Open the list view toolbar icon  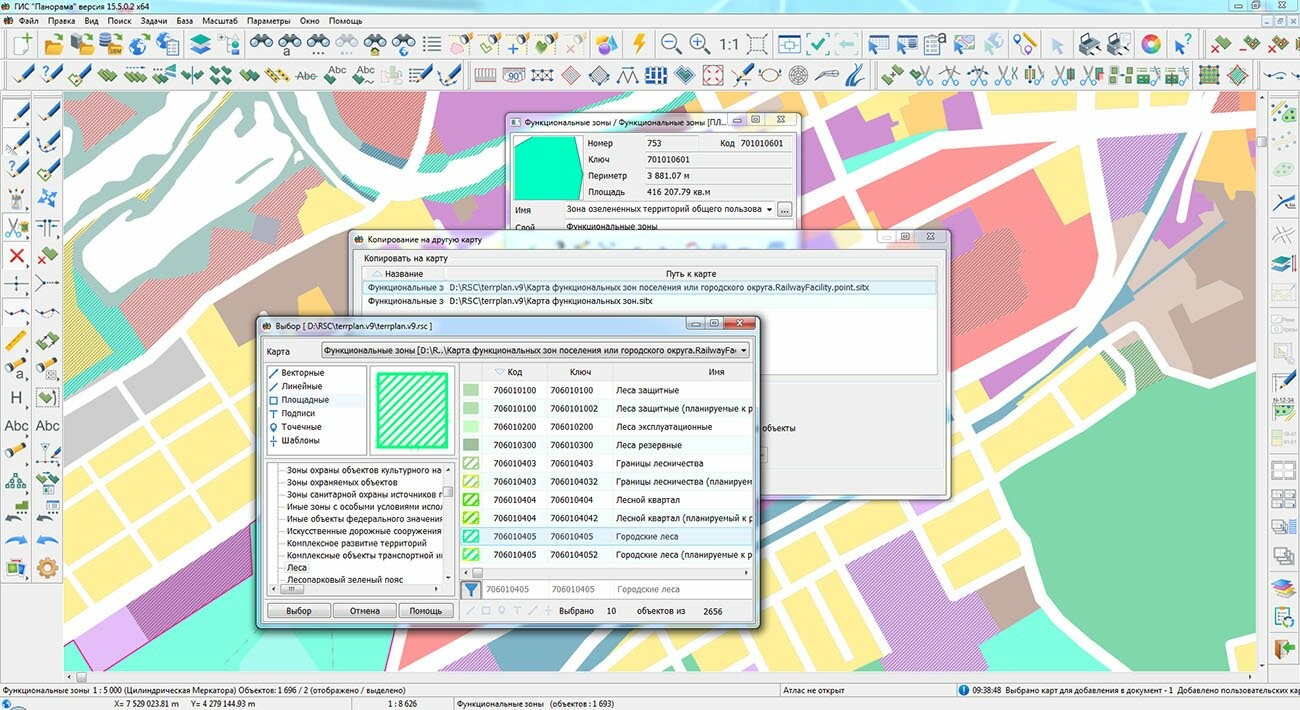pos(432,44)
